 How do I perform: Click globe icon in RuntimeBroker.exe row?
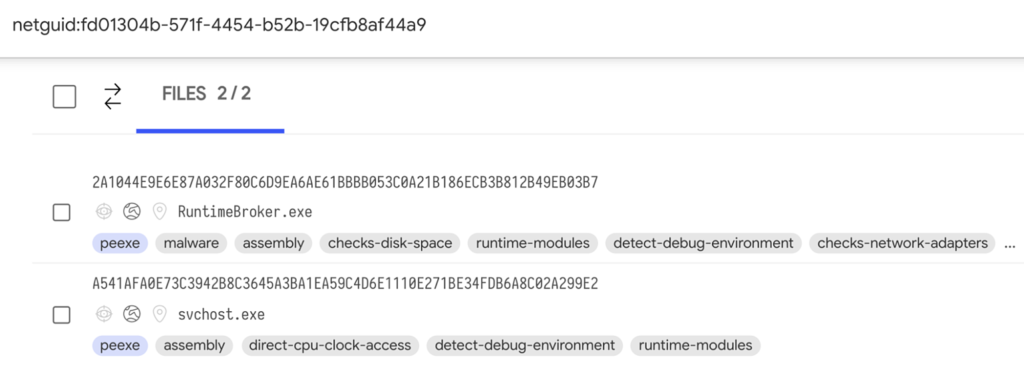[131, 212]
